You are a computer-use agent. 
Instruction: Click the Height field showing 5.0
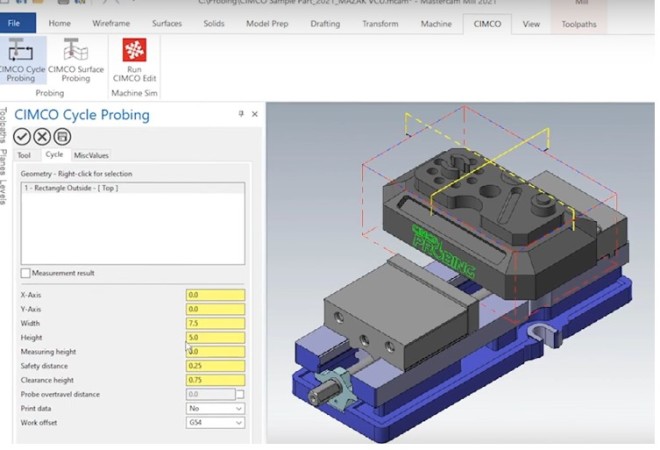pos(215,338)
